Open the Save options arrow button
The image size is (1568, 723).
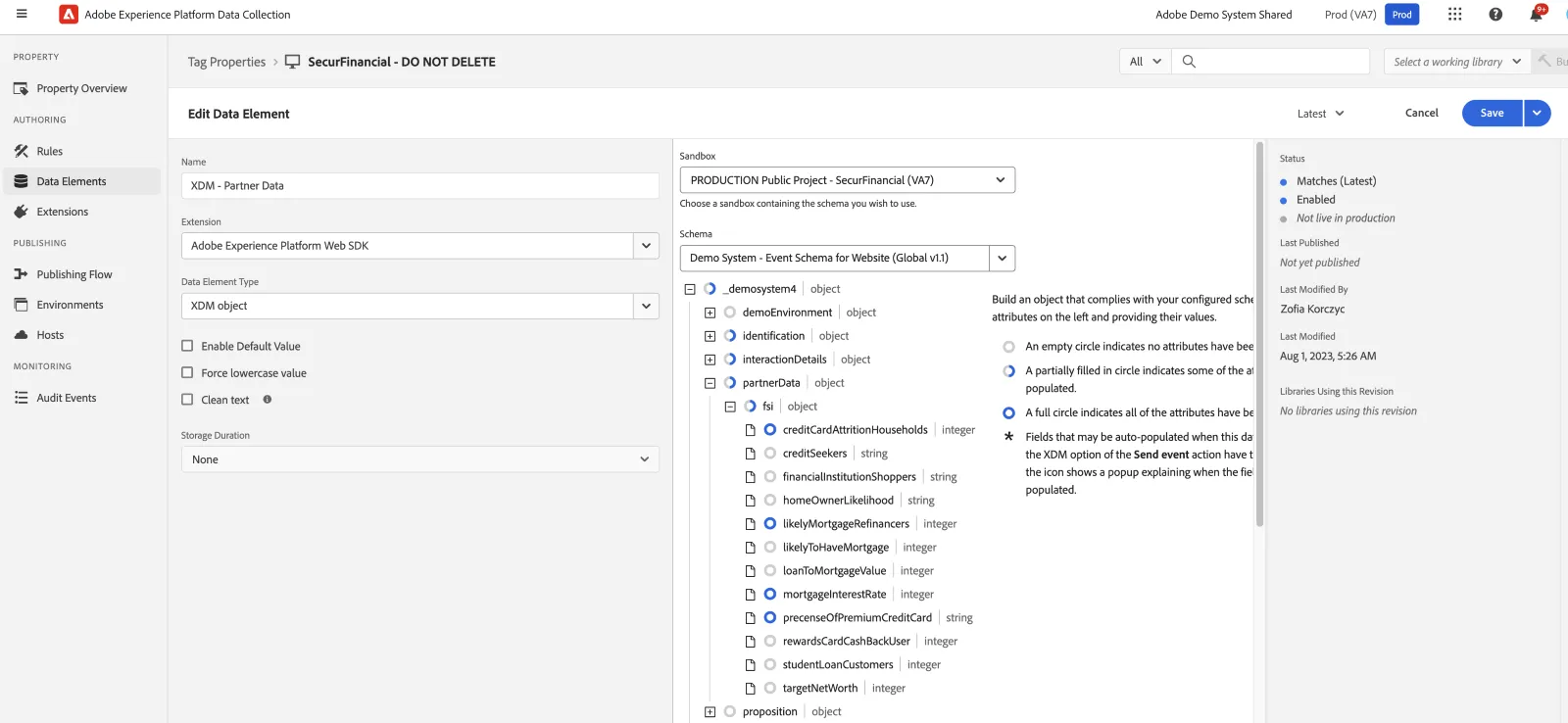[1537, 114]
